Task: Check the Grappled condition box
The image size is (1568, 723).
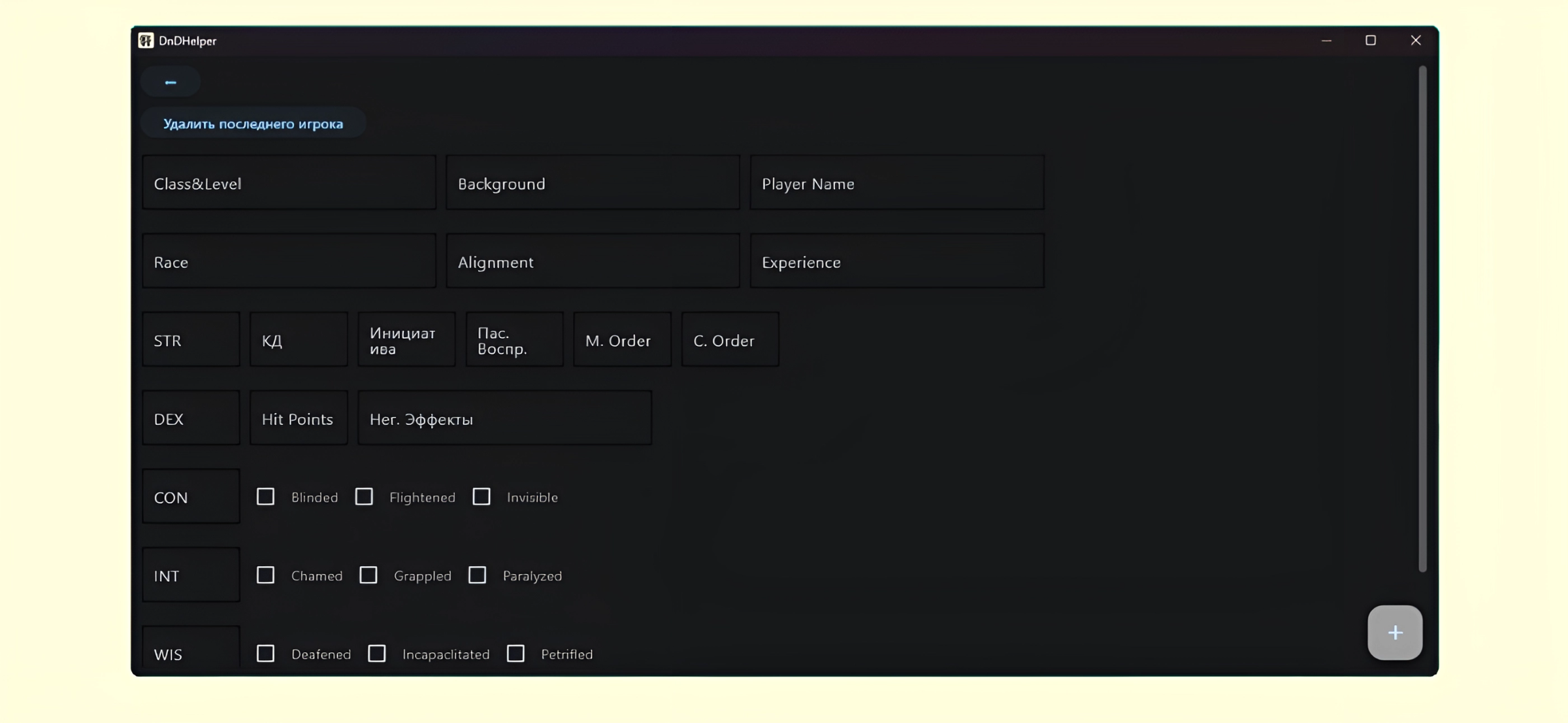Action: (368, 575)
